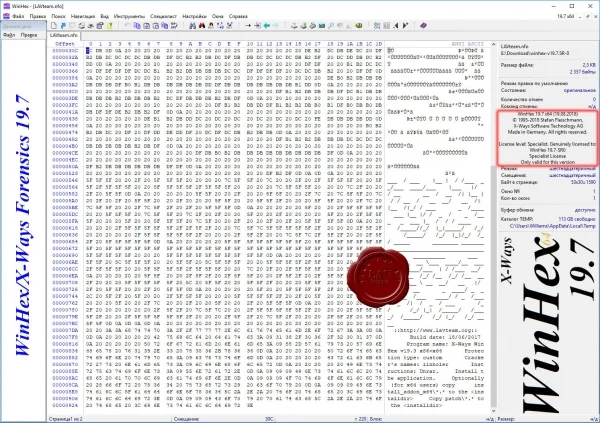Click the Print toolbar icon
The height and width of the screenshot is (423, 600).
pos(82,26)
